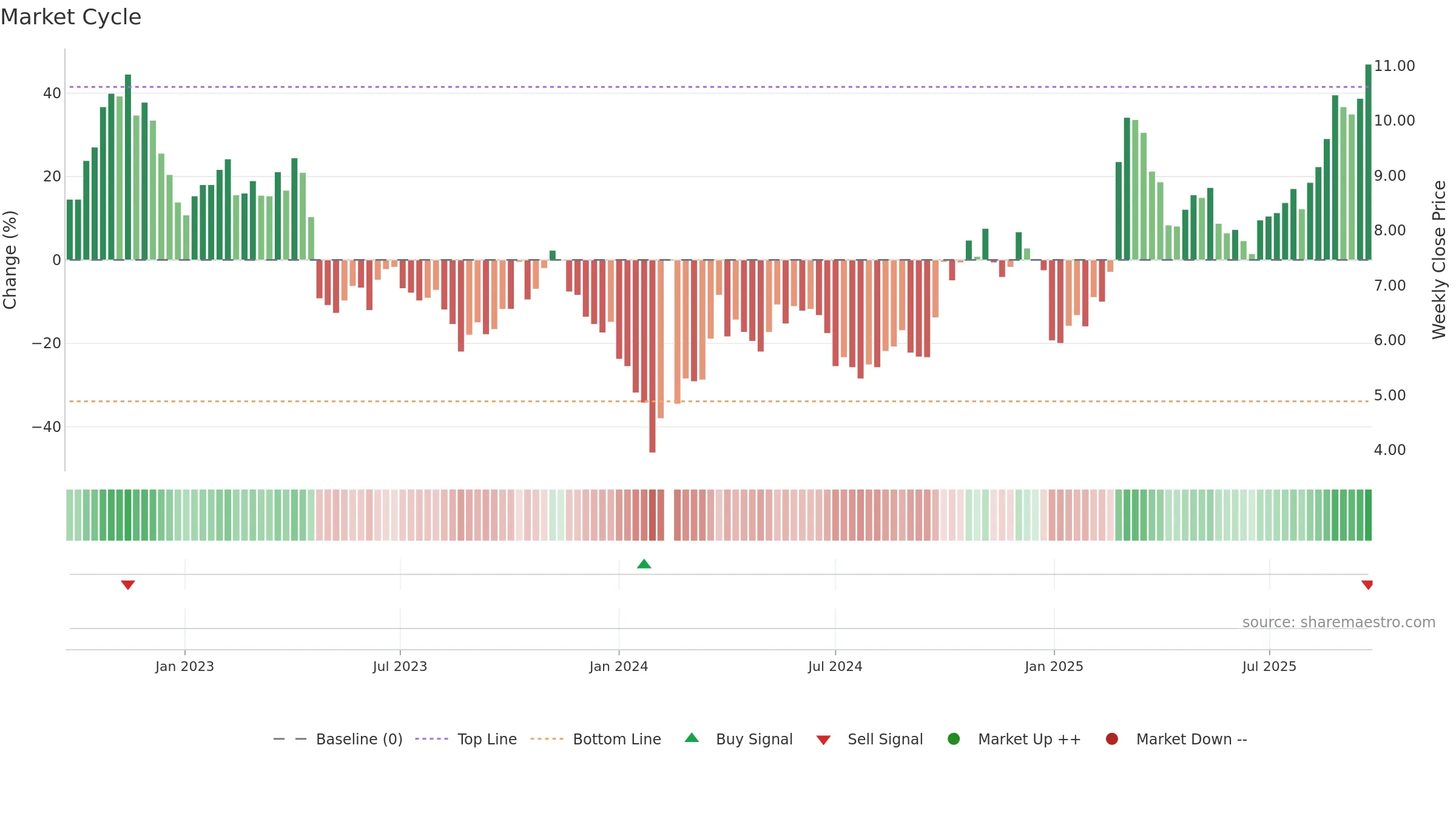Toggle the Sell Signal legend label
Screen dimensions: 1456x819
coord(885,740)
